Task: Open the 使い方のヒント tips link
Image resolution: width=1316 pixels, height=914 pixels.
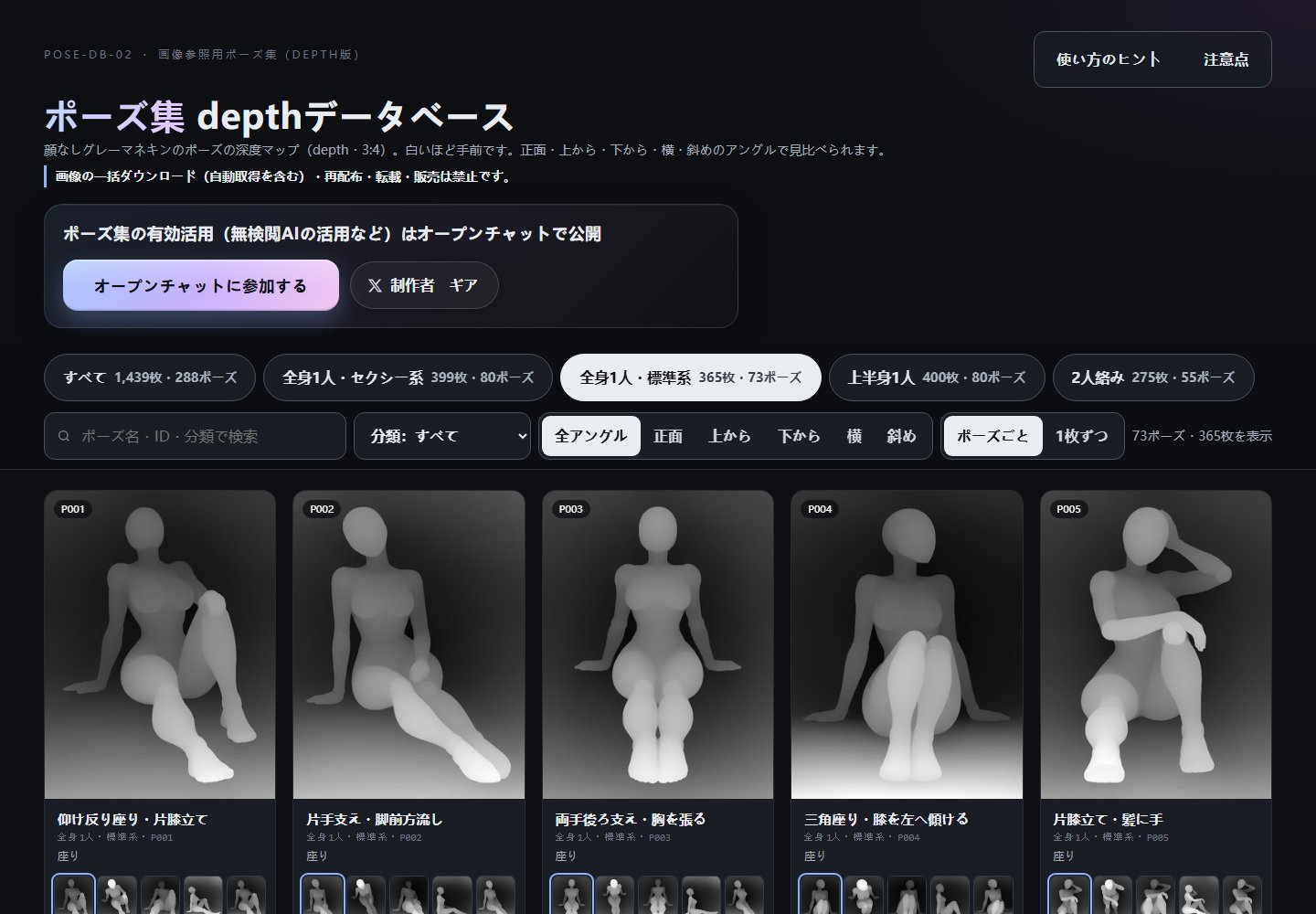Action: pos(1109,59)
